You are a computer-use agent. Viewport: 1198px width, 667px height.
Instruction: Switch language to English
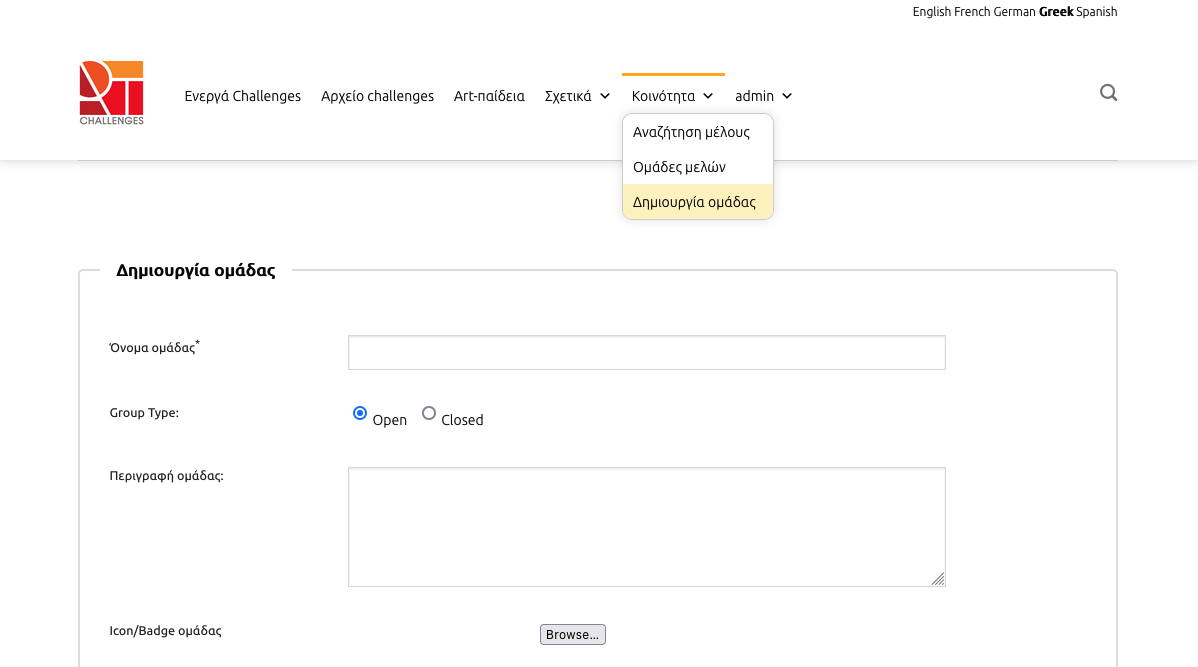coord(932,12)
